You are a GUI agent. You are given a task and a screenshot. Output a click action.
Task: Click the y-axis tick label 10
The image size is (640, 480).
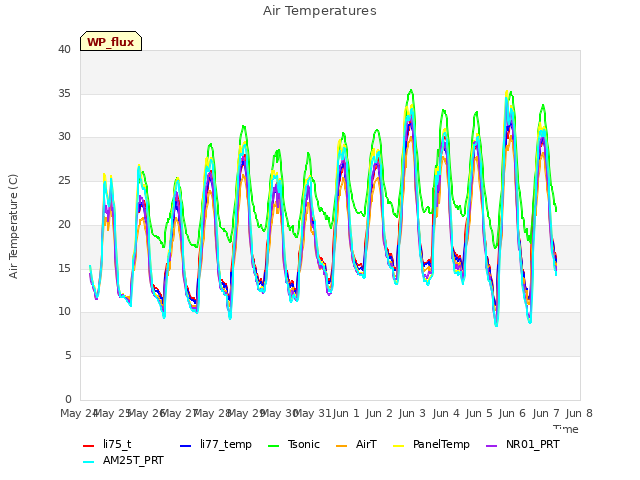tap(64, 312)
